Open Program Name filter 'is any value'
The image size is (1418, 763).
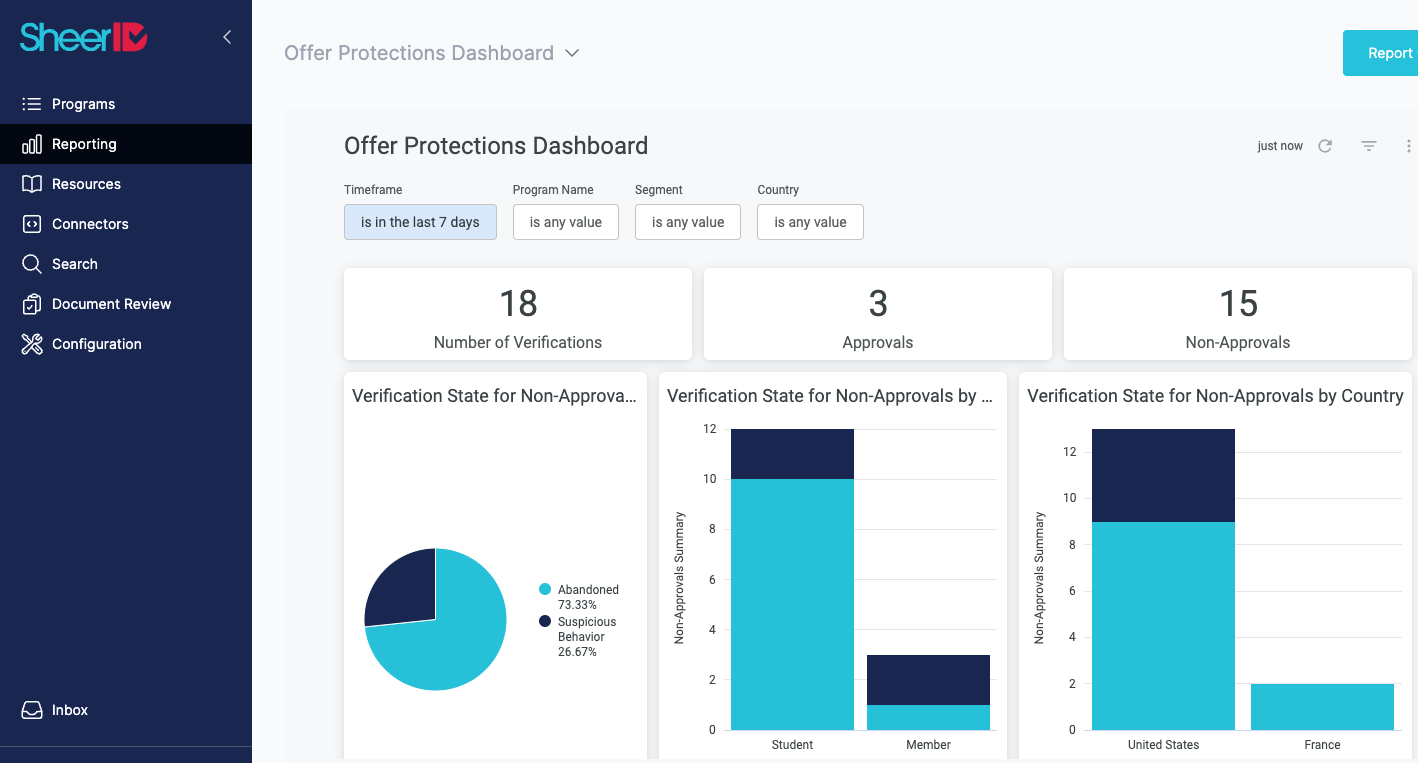pos(566,222)
